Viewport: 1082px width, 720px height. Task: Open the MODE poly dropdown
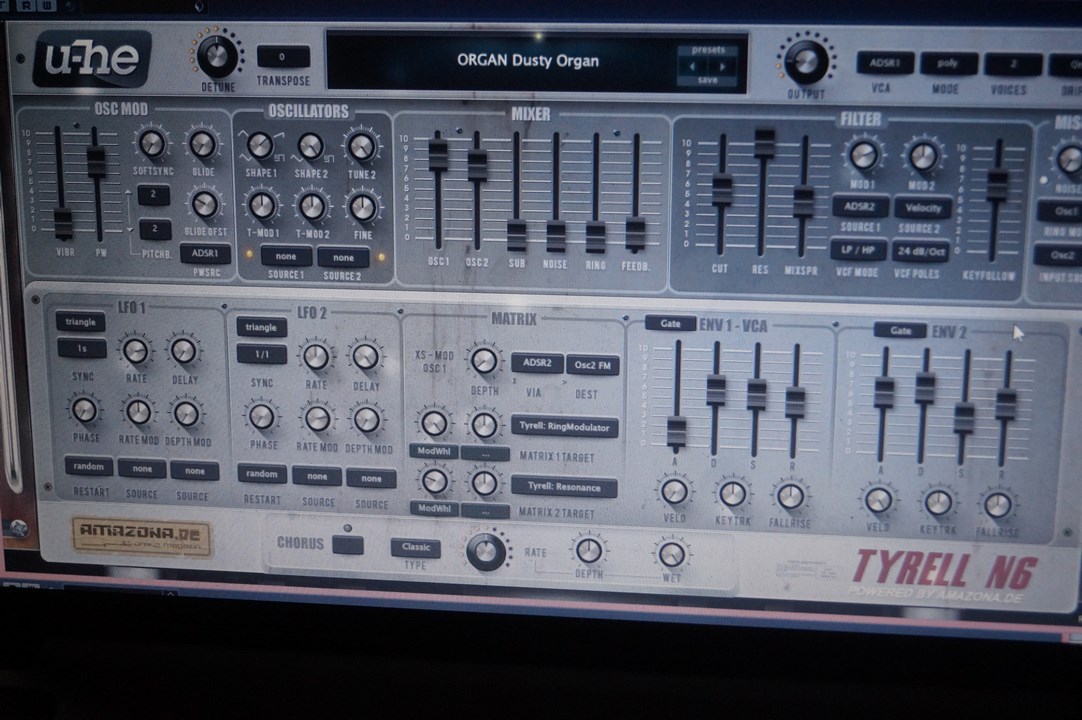click(x=948, y=64)
